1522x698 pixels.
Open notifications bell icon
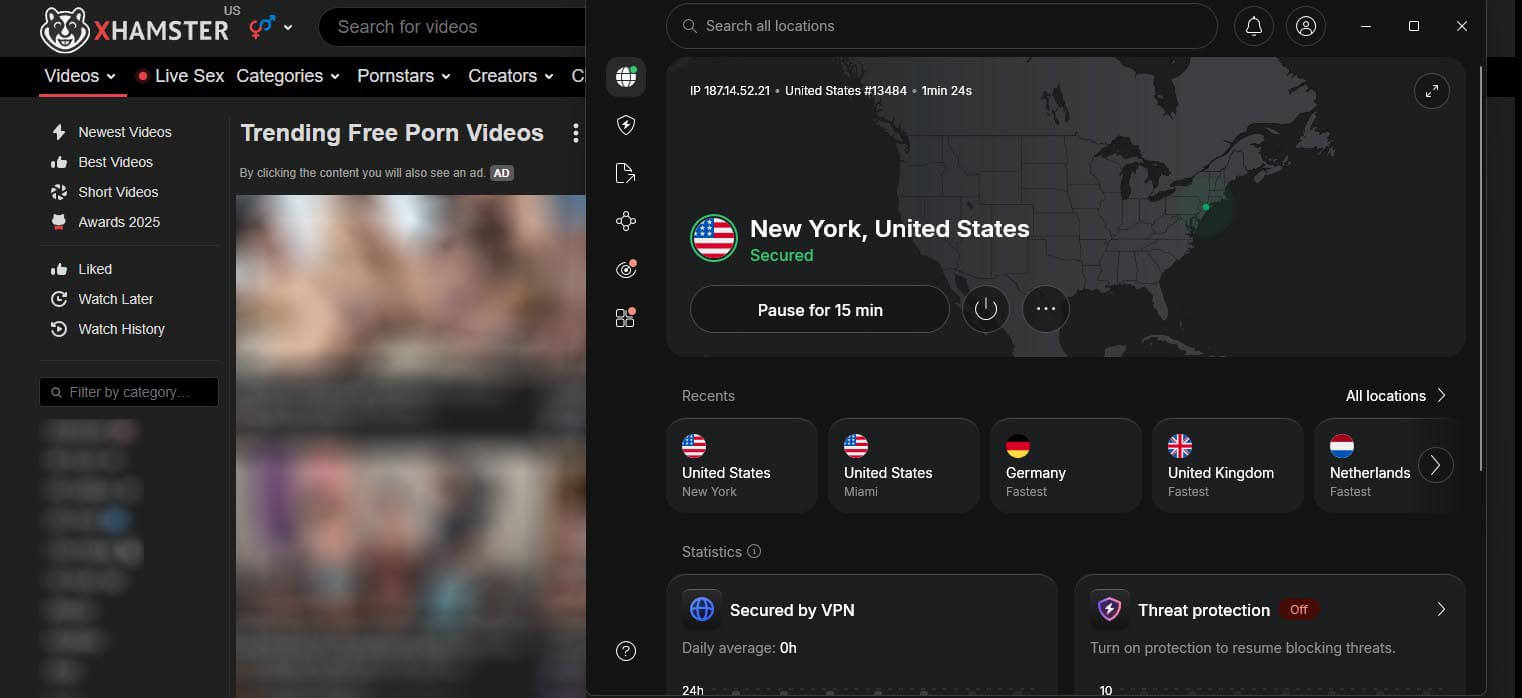(x=1254, y=27)
